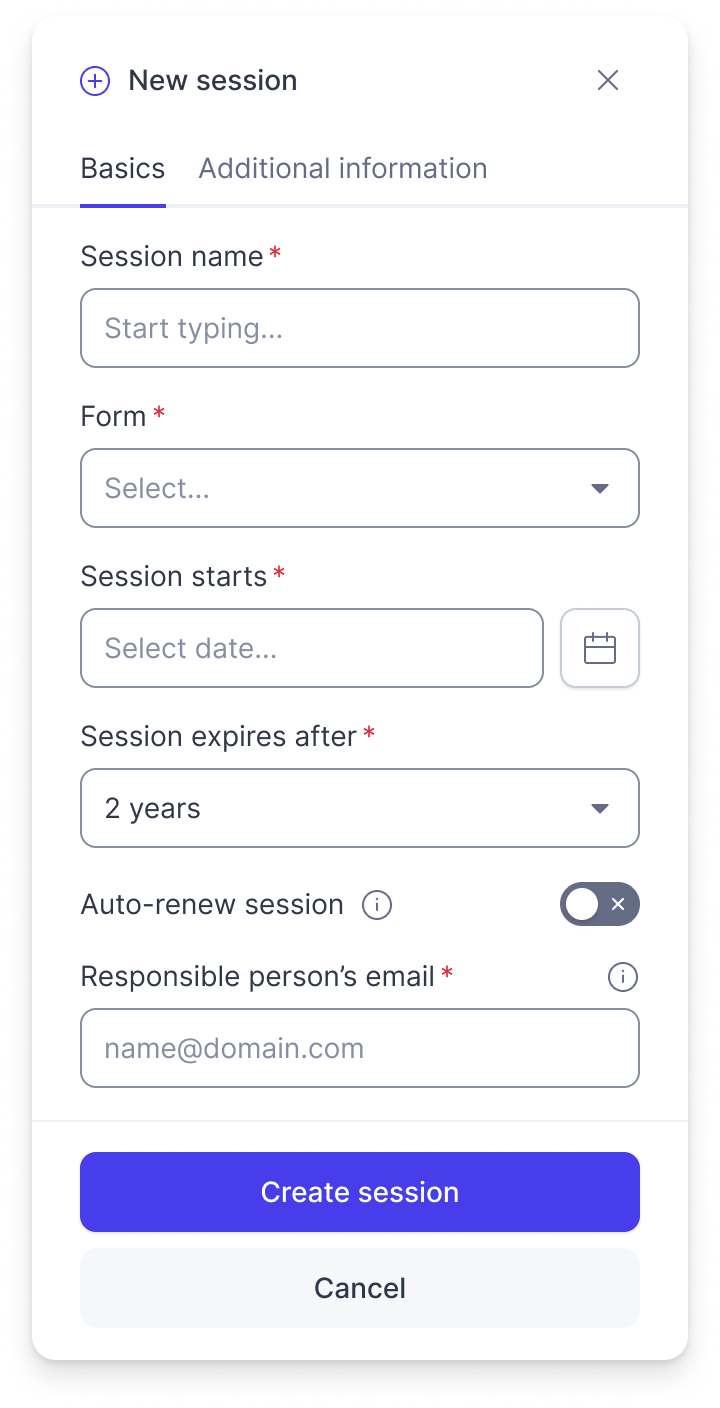The image size is (720, 1408).
Task: Click the Cancel button
Action: pos(360,1288)
